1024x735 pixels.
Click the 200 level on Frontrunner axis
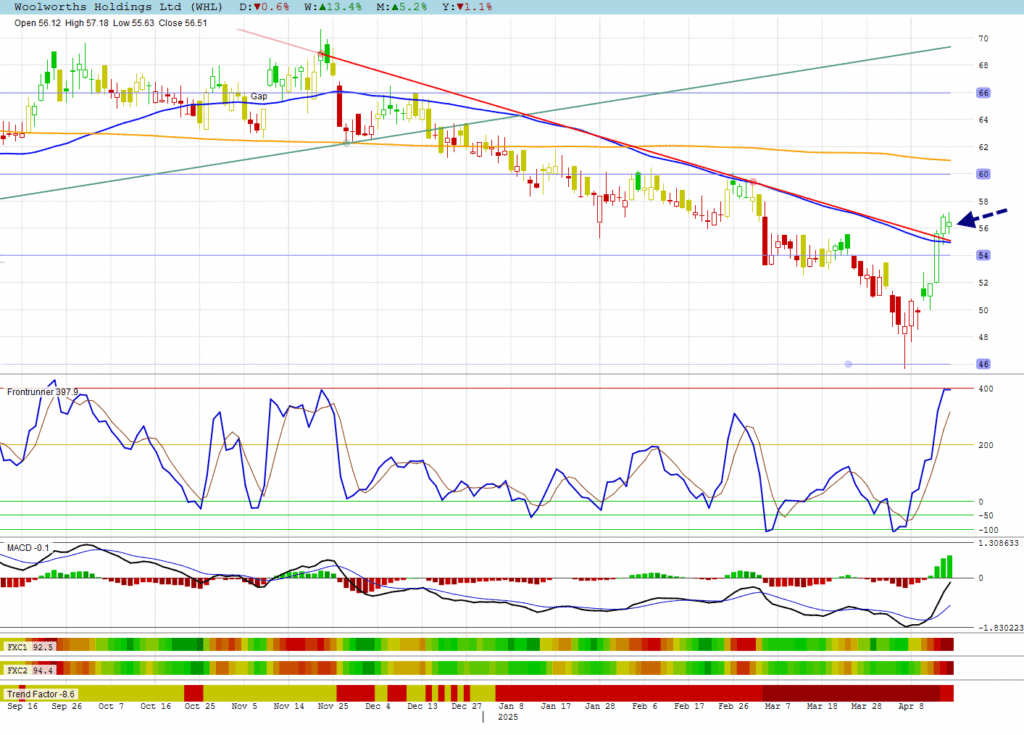click(x=985, y=445)
